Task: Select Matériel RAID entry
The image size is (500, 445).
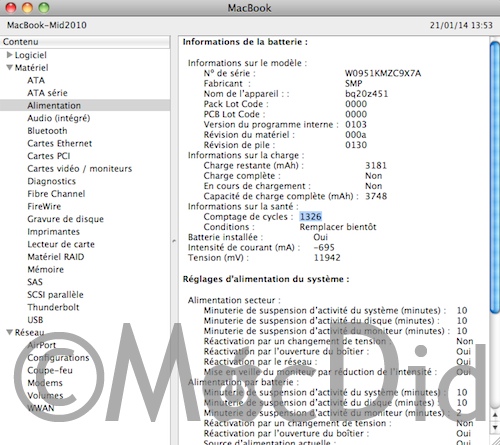Action: click(56, 257)
